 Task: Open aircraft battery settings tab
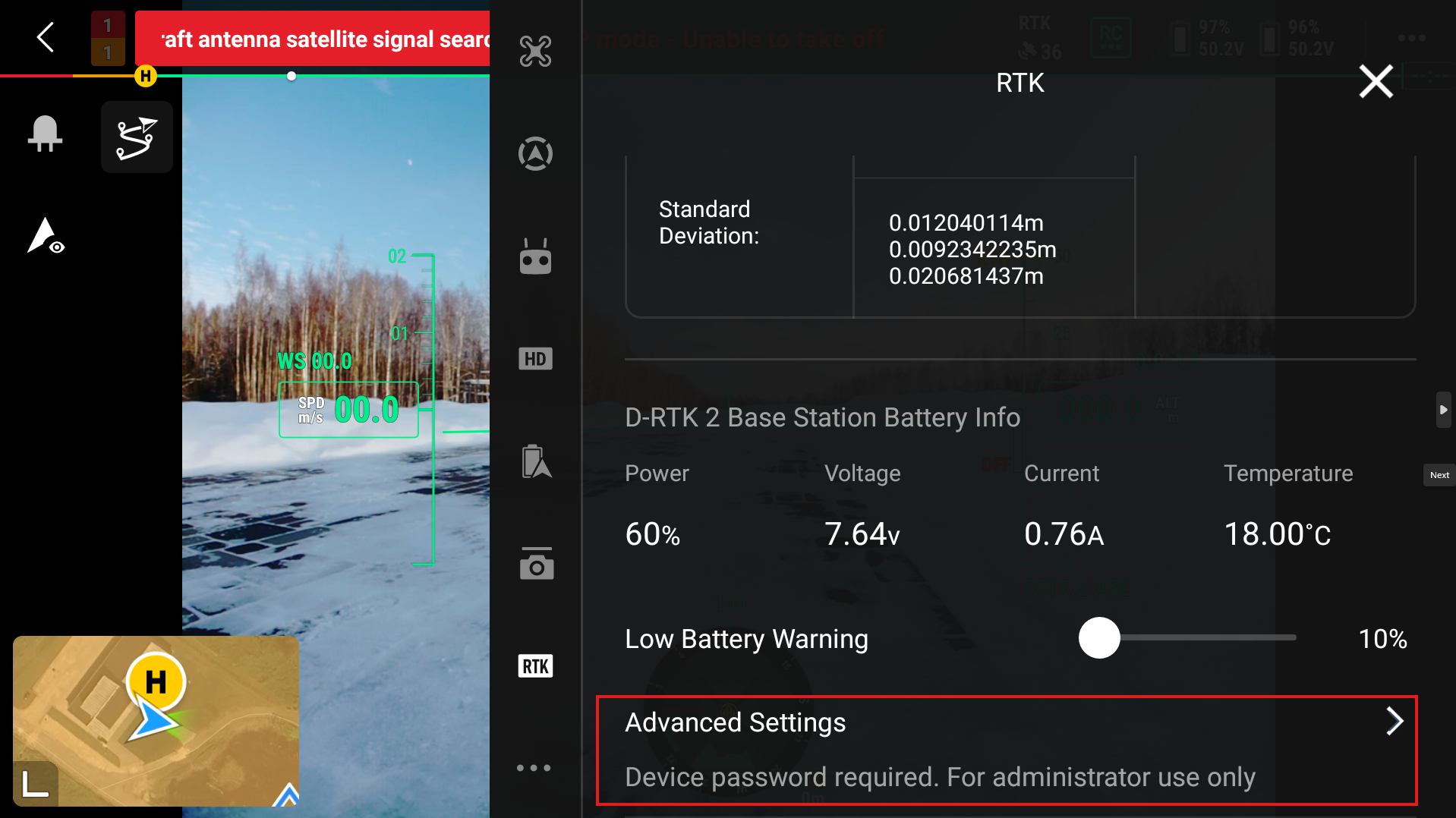click(535, 461)
